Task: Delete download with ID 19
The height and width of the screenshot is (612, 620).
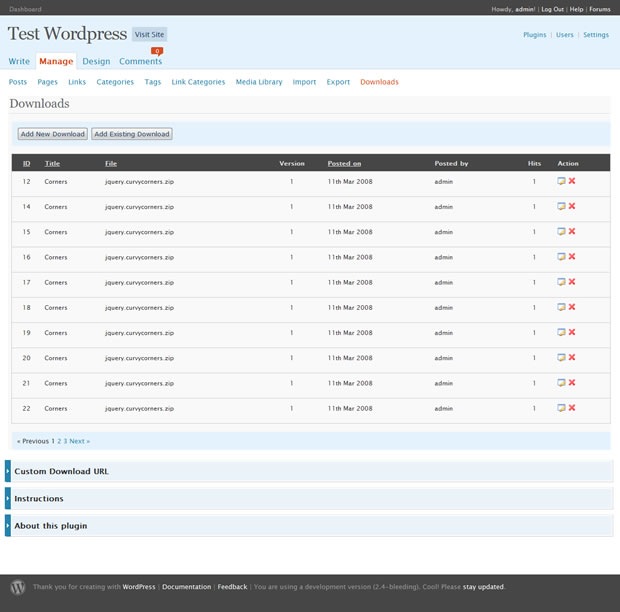Action: (x=572, y=332)
